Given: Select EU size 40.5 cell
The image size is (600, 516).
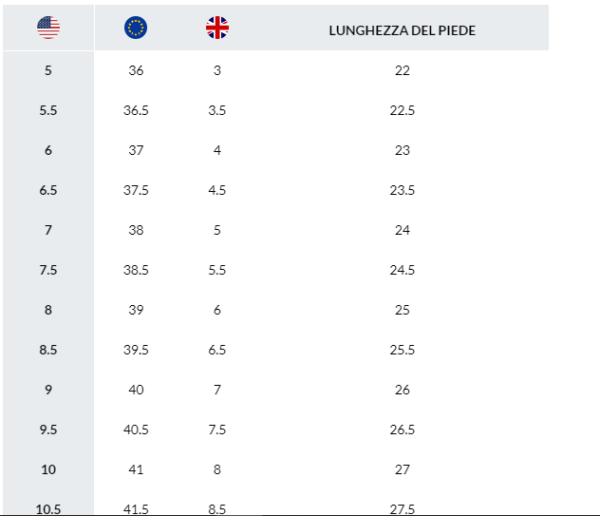Looking at the screenshot, I should (x=136, y=429).
